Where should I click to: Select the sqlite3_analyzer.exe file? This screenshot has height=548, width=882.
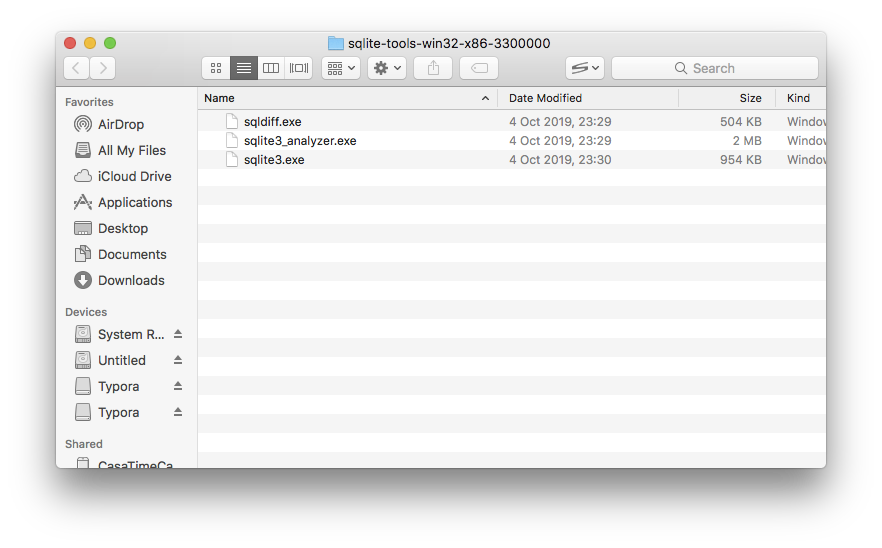300,141
